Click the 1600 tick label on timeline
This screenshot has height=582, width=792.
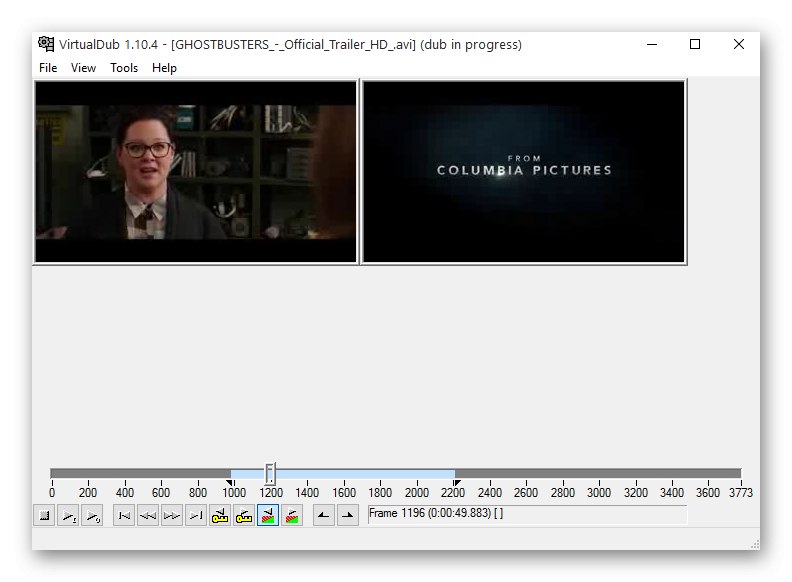tap(344, 493)
